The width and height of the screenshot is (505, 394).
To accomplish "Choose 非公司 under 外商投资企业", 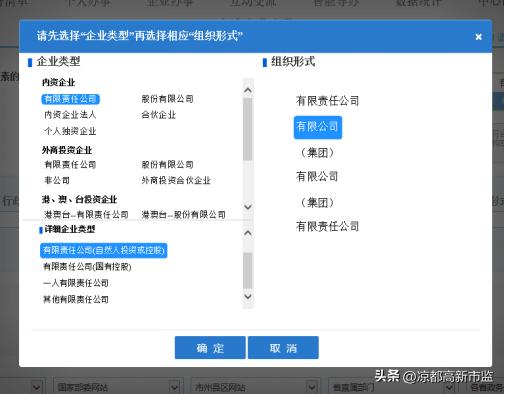I will tap(57, 180).
